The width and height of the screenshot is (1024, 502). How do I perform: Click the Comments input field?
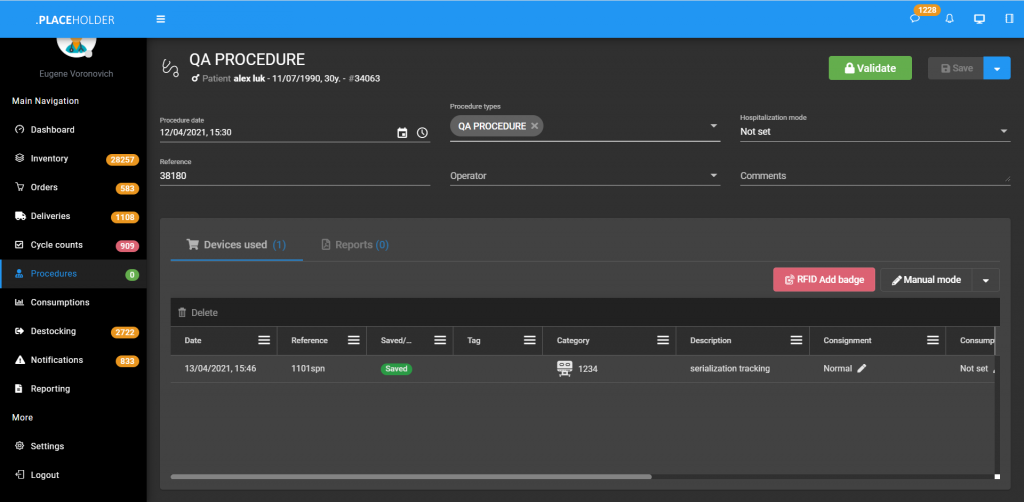870,176
